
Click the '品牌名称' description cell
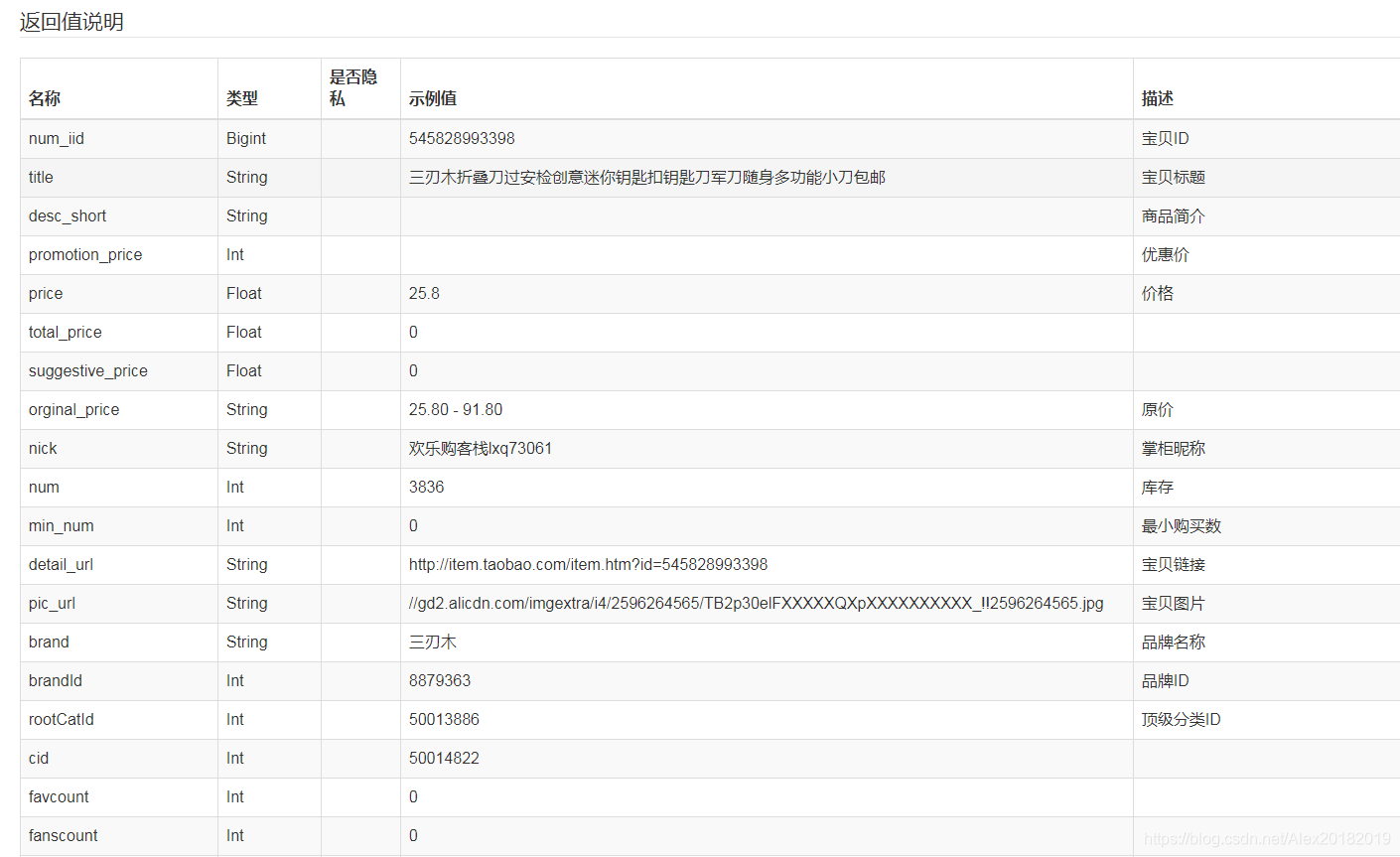point(1174,642)
